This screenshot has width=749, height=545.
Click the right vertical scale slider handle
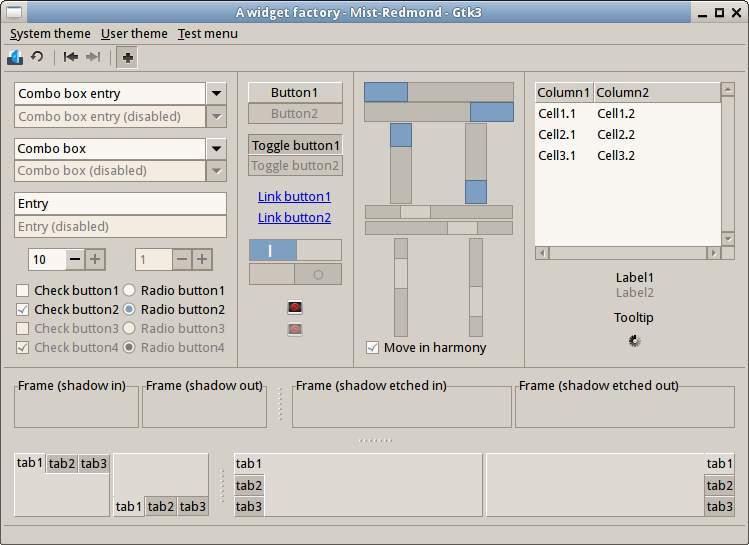click(476, 301)
